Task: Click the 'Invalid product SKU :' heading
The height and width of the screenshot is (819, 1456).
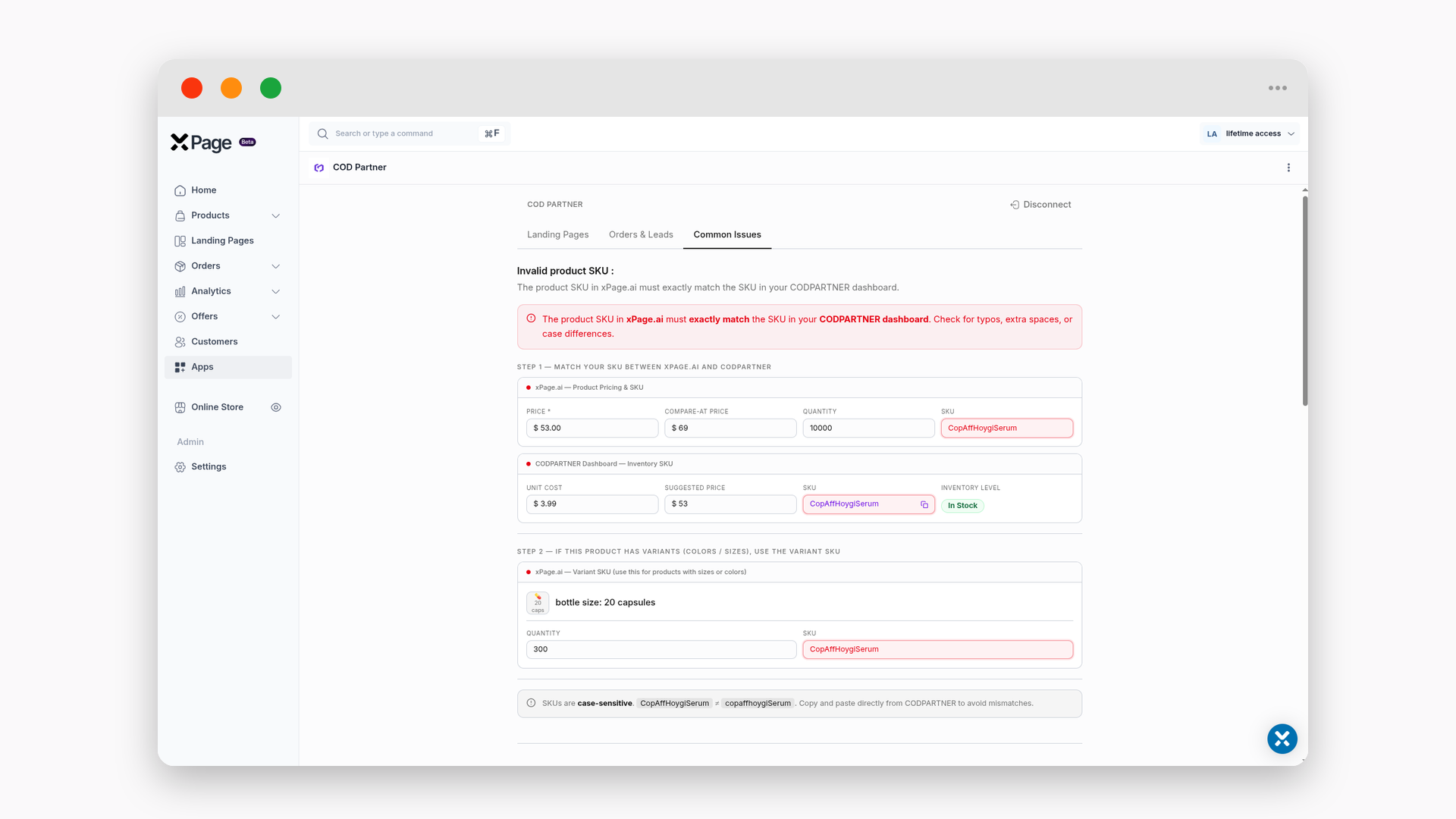Action: click(565, 271)
